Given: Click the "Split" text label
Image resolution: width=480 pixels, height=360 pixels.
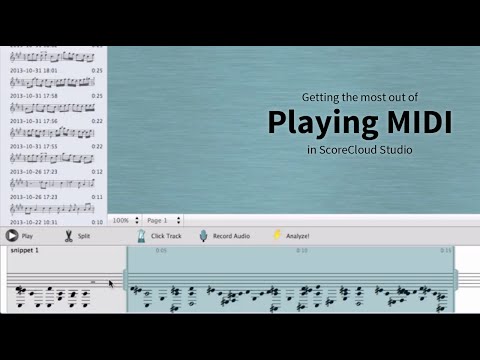Looking at the screenshot, I should [84, 236].
